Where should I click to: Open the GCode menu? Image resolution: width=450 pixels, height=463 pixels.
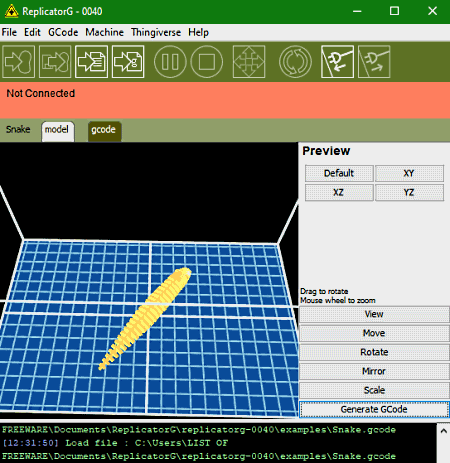point(63,32)
